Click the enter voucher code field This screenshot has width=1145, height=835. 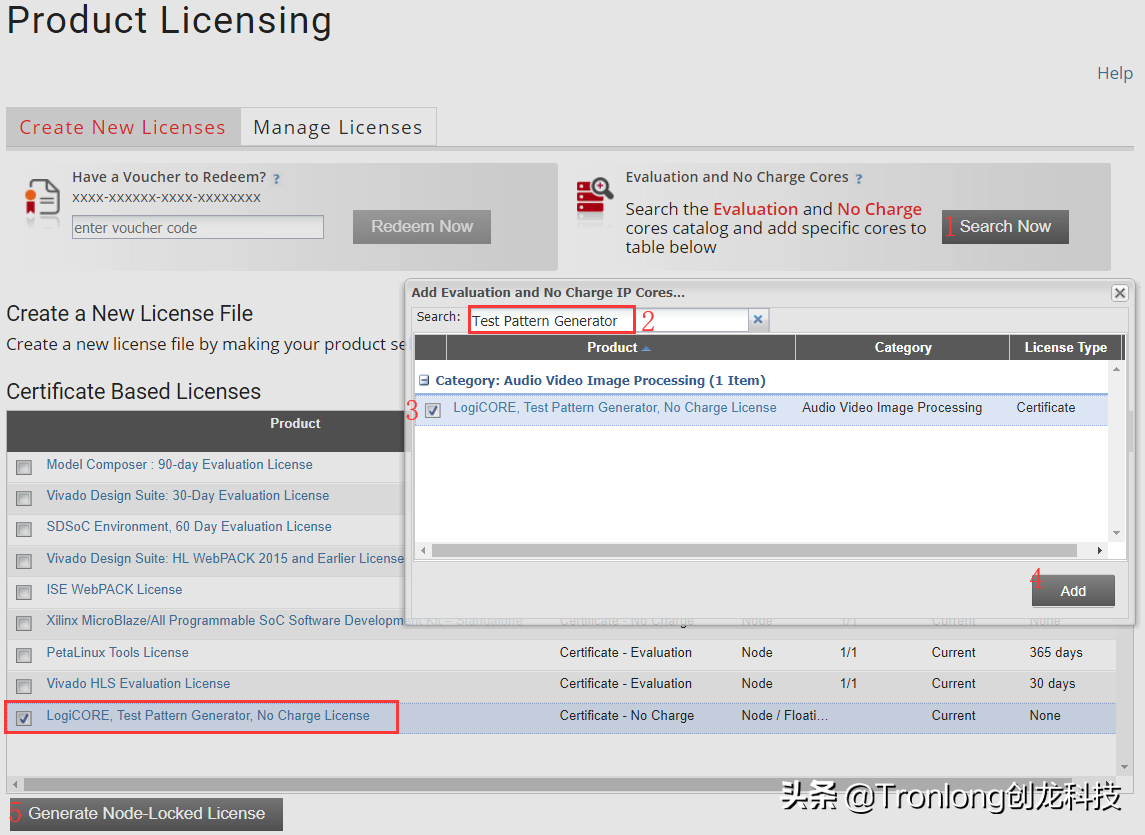198,227
